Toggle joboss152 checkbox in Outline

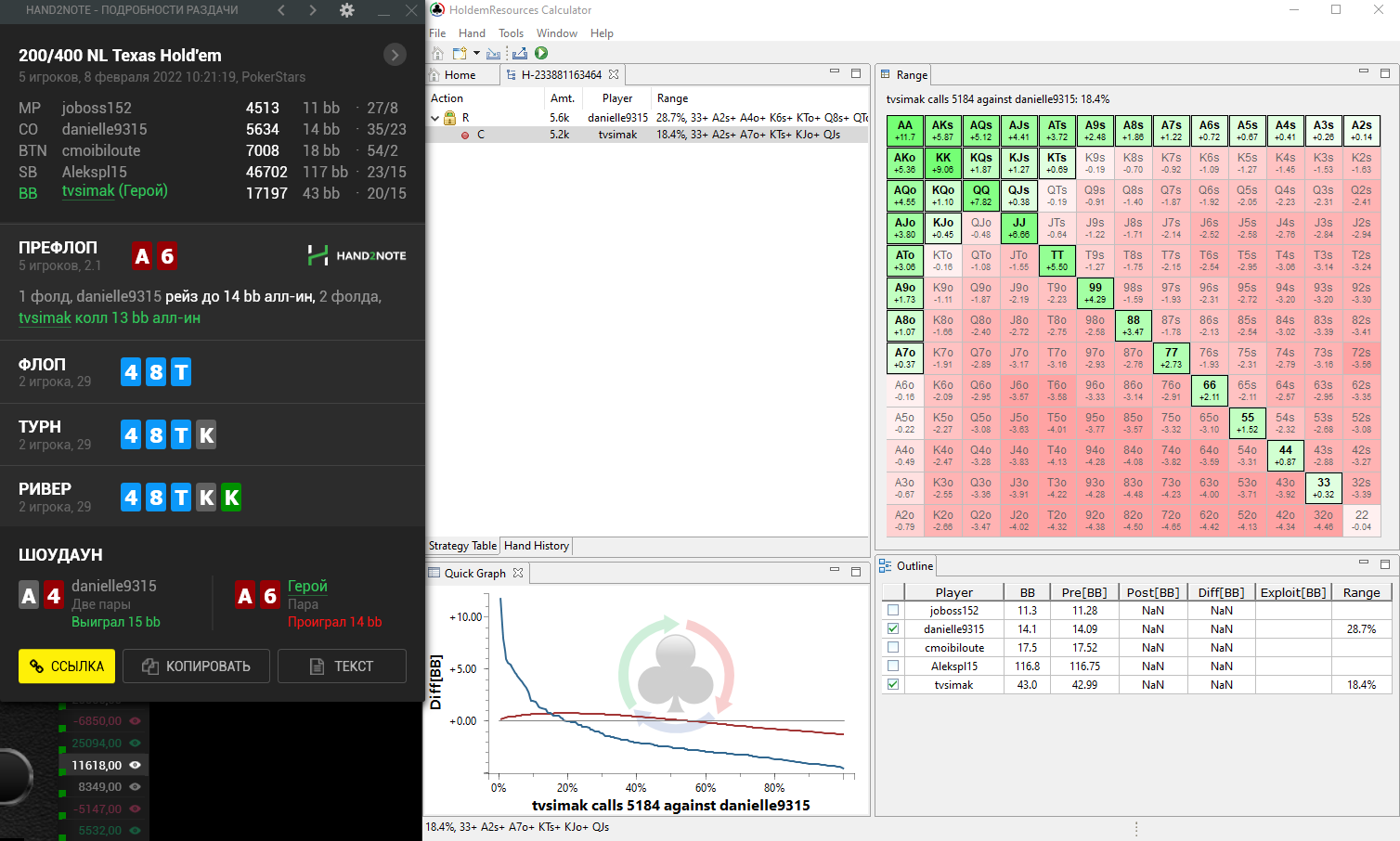pyautogui.click(x=893, y=610)
